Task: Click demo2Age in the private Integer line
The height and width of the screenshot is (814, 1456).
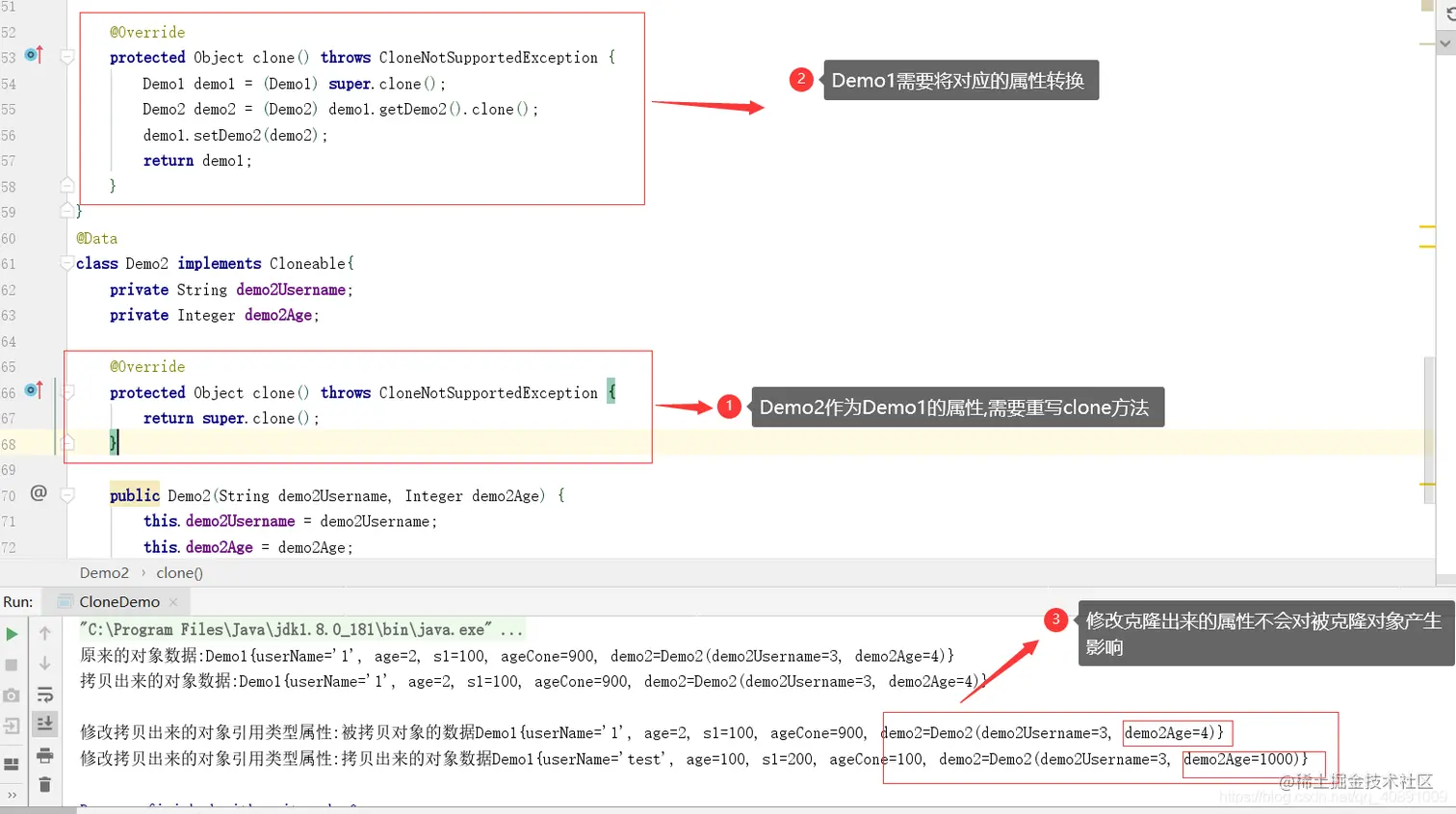Action: point(278,315)
